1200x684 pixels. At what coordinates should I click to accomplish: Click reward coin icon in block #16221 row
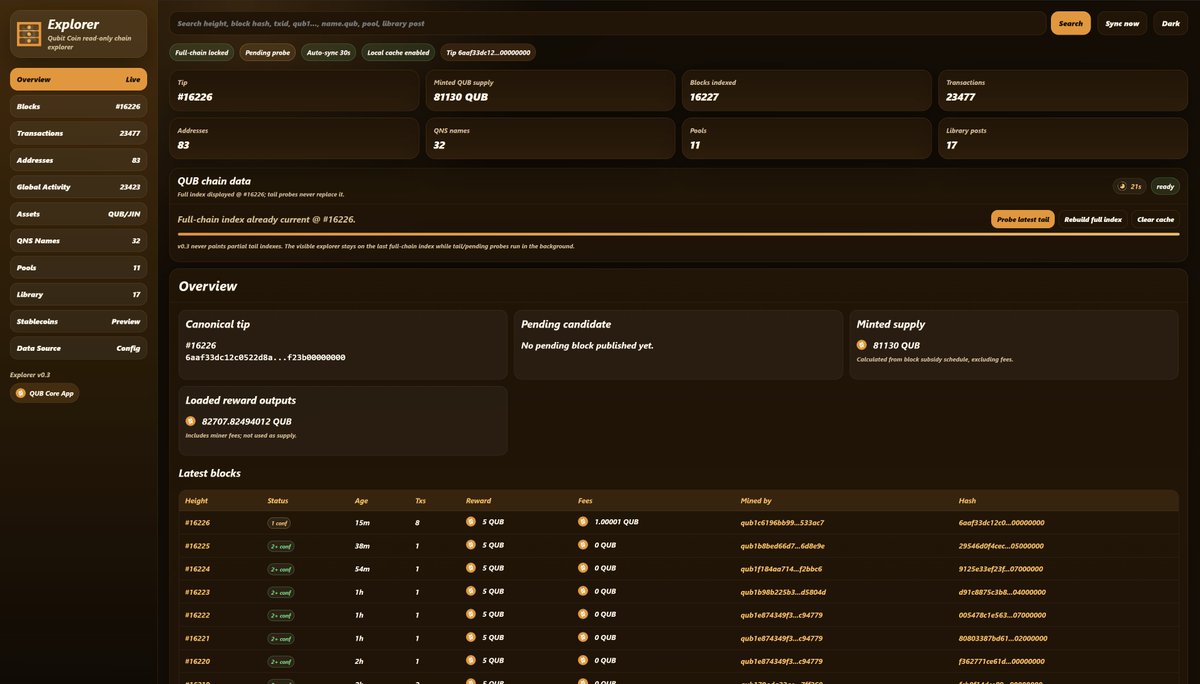[x=471, y=637]
